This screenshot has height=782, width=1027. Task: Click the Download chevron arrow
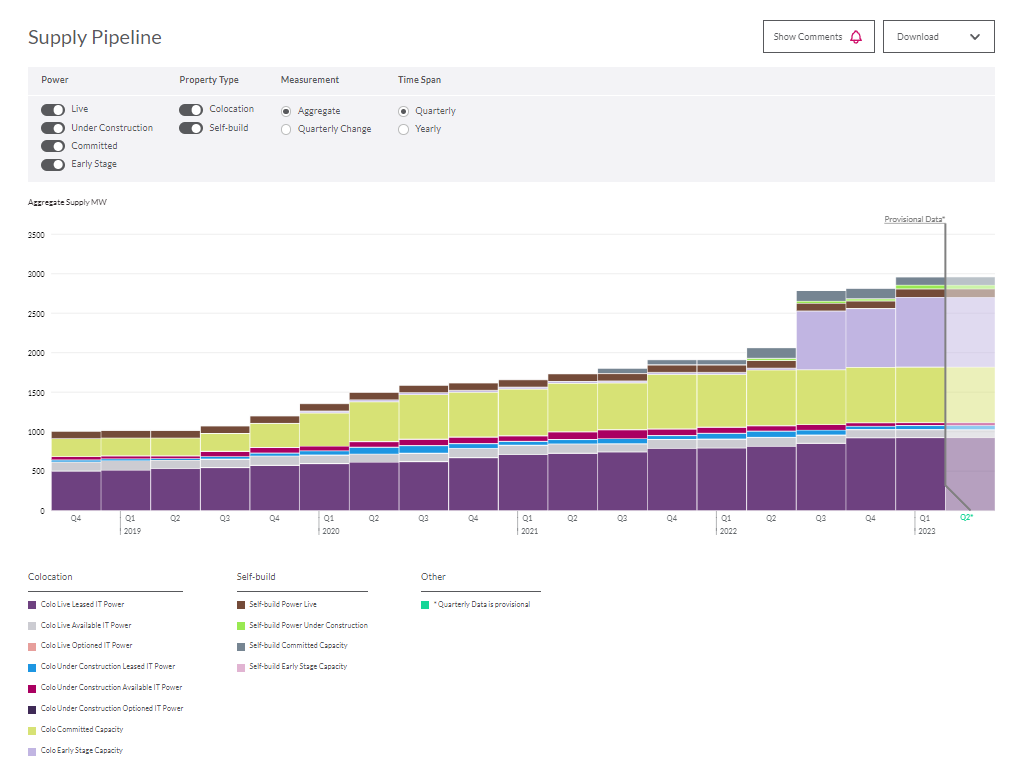coord(975,37)
